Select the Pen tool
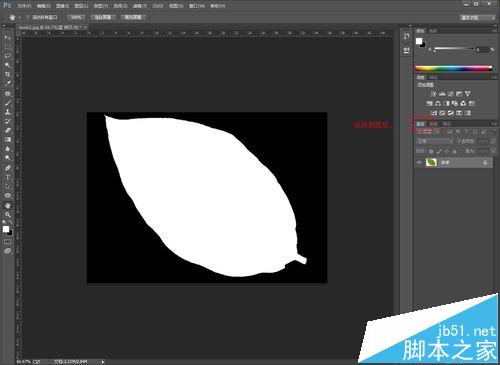The width and height of the screenshot is (500, 365). [x=7, y=168]
